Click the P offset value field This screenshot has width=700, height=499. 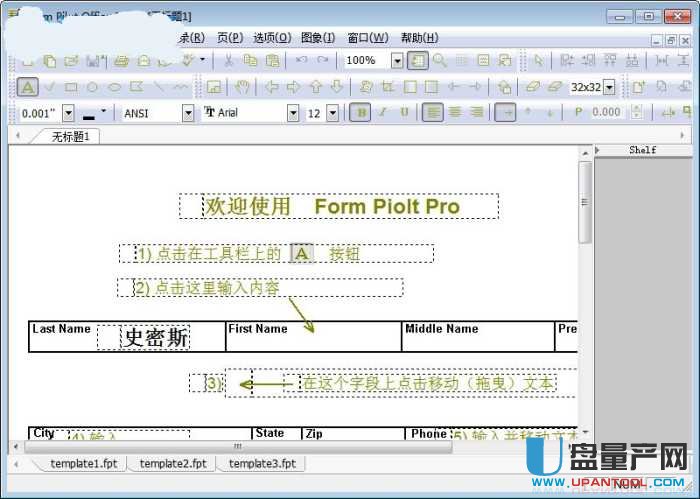[606, 113]
